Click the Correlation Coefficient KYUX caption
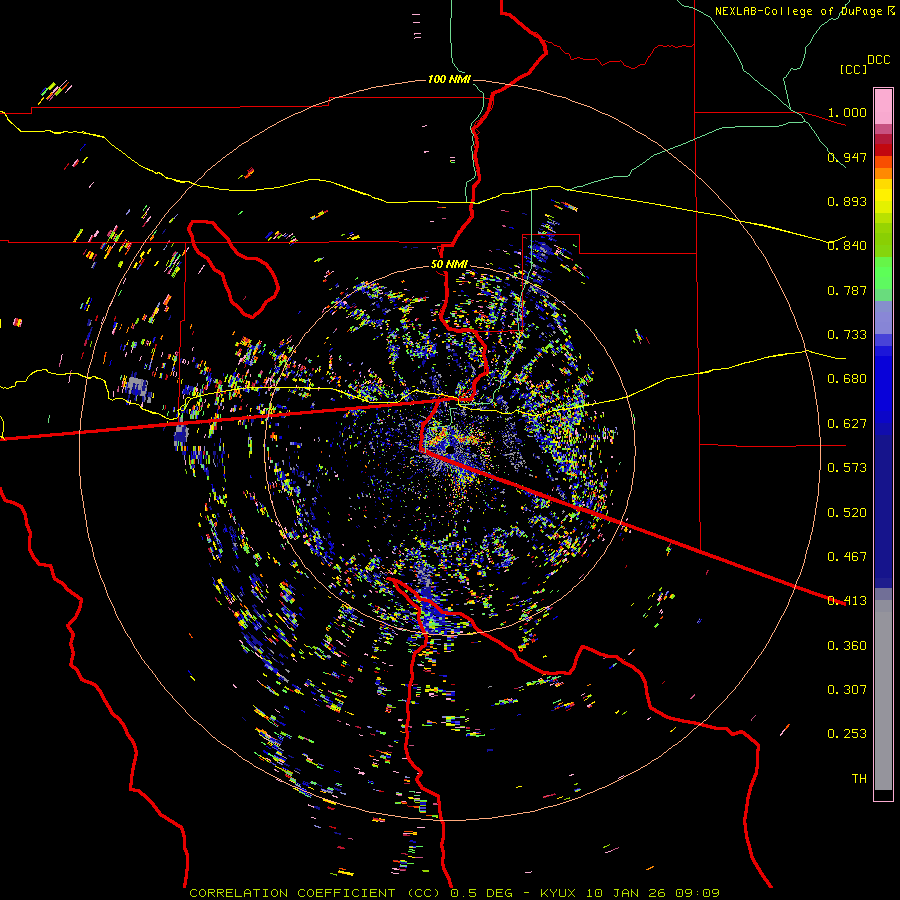Viewport: 900px width, 900px height. pyautogui.click(x=454, y=893)
